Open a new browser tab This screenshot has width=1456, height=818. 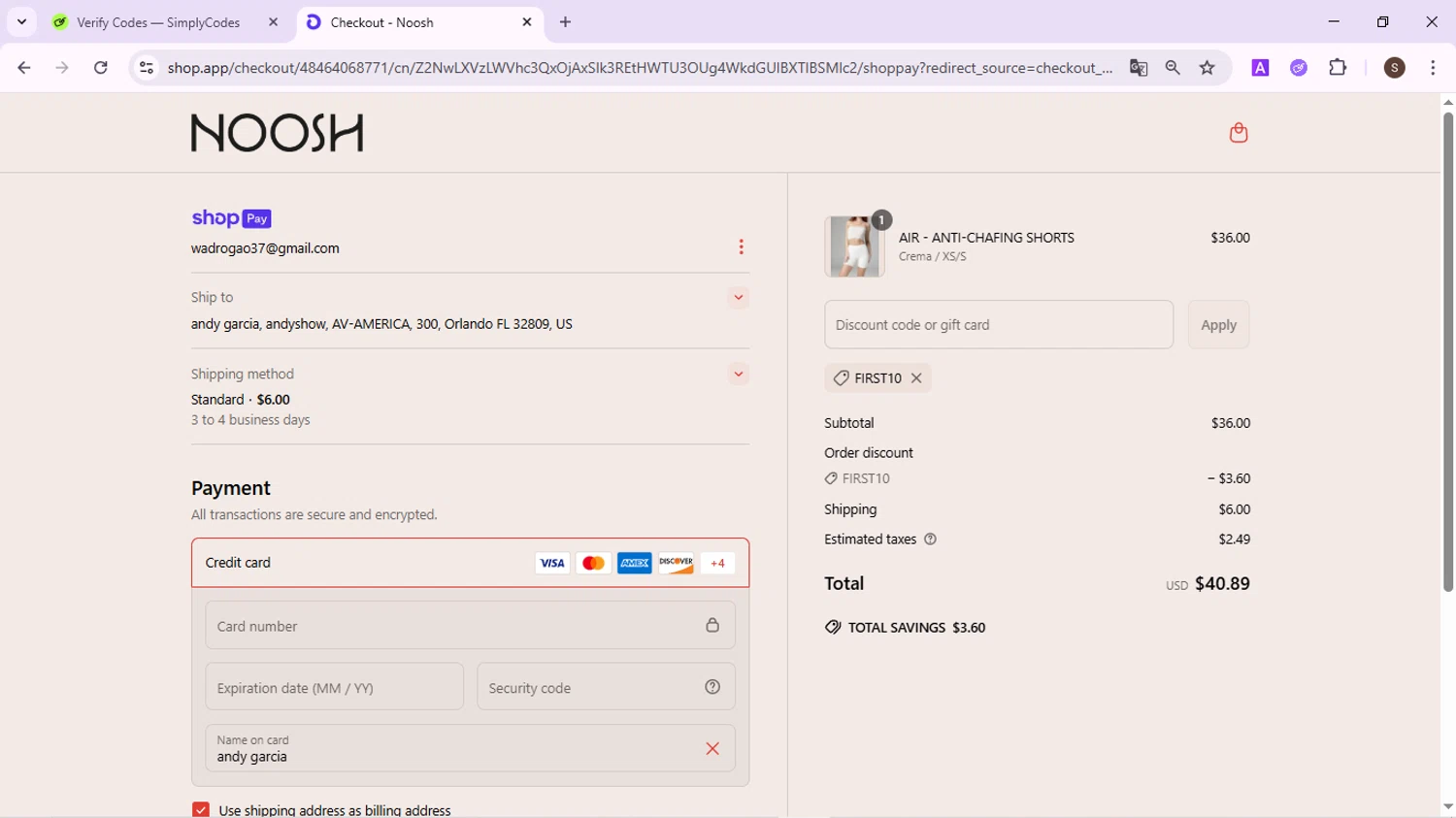tap(566, 22)
